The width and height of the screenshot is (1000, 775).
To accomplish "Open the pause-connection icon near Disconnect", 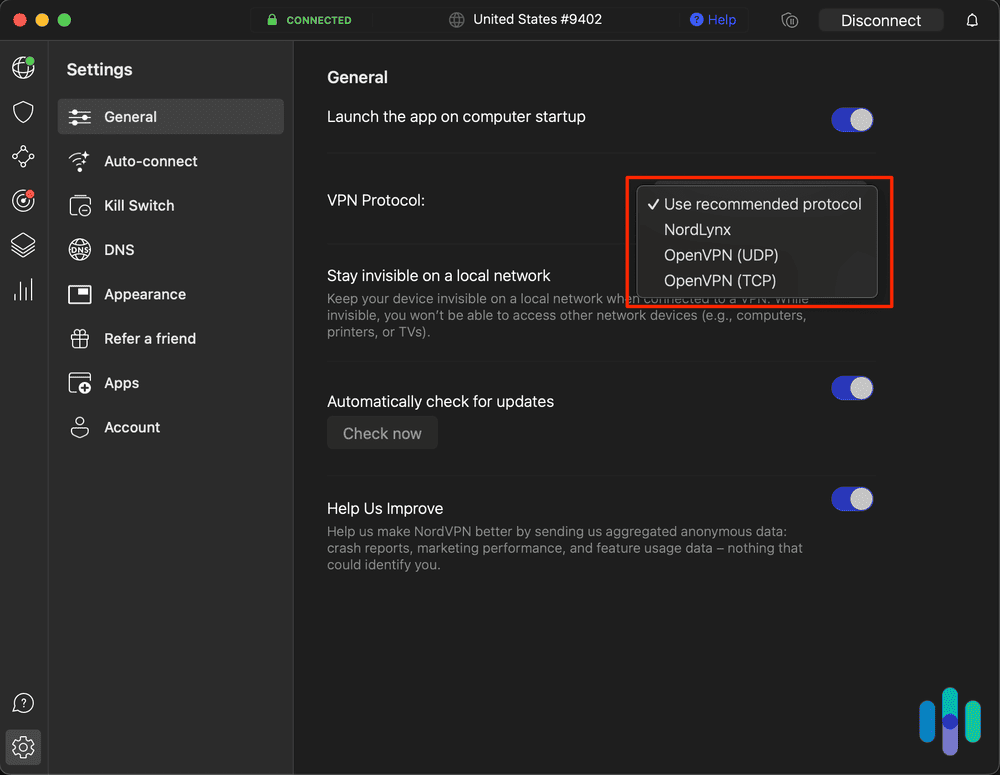I will pos(790,19).
